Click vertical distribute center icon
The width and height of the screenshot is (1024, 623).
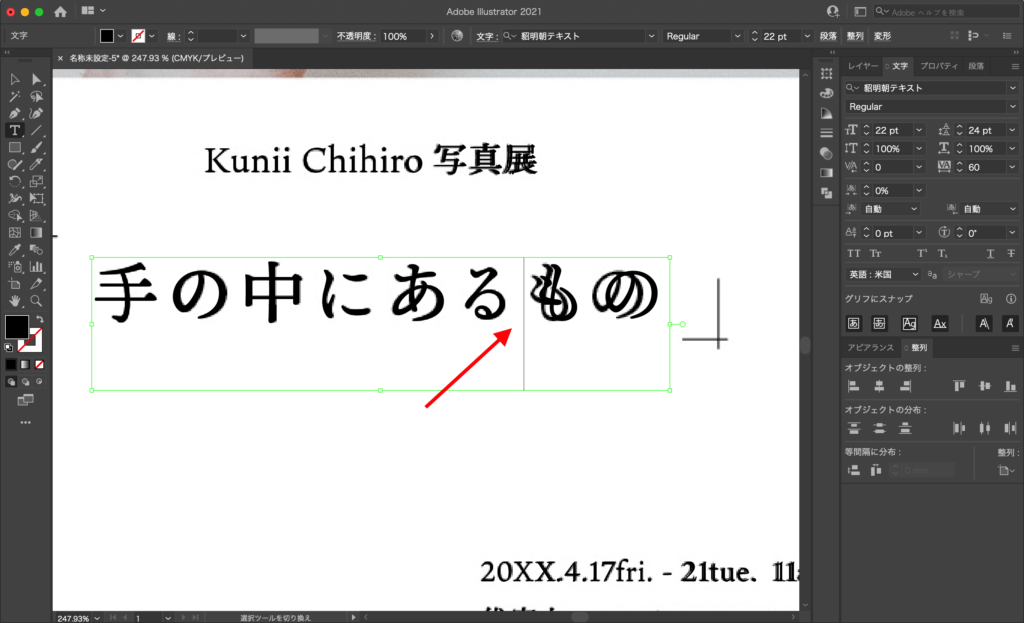coord(879,428)
